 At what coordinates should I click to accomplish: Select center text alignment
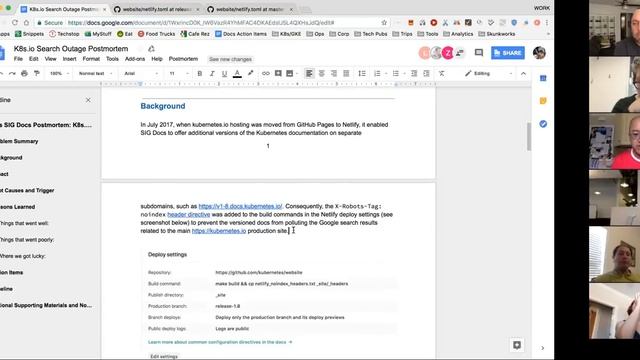pos(322,73)
